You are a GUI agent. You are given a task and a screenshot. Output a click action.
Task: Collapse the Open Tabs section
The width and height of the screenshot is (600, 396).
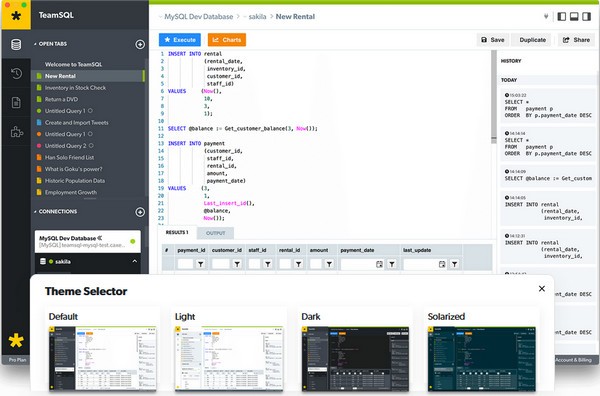point(35,44)
